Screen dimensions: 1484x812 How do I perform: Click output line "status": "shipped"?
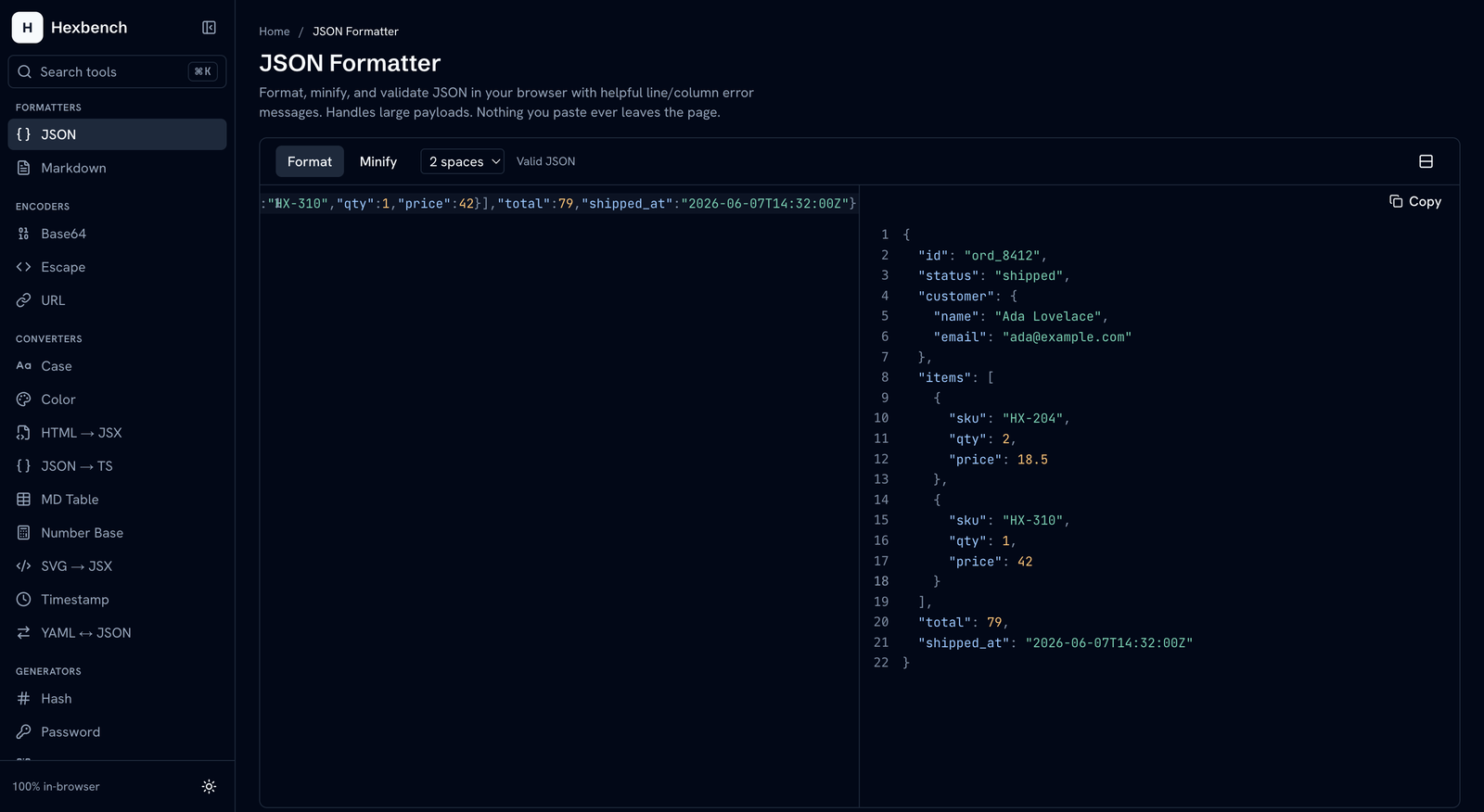point(994,275)
